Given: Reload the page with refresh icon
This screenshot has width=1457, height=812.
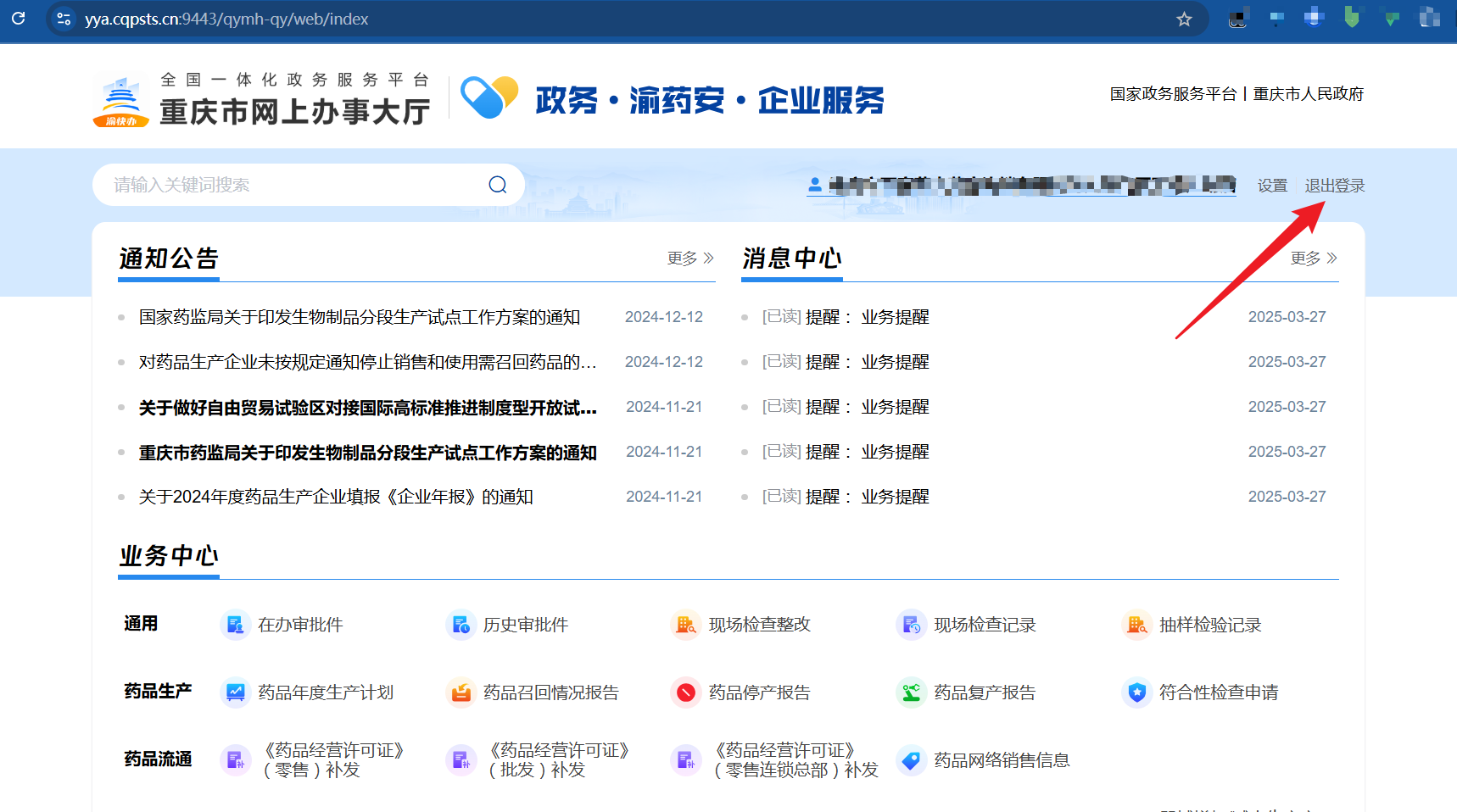Looking at the screenshot, I should [x=19, y=19].
